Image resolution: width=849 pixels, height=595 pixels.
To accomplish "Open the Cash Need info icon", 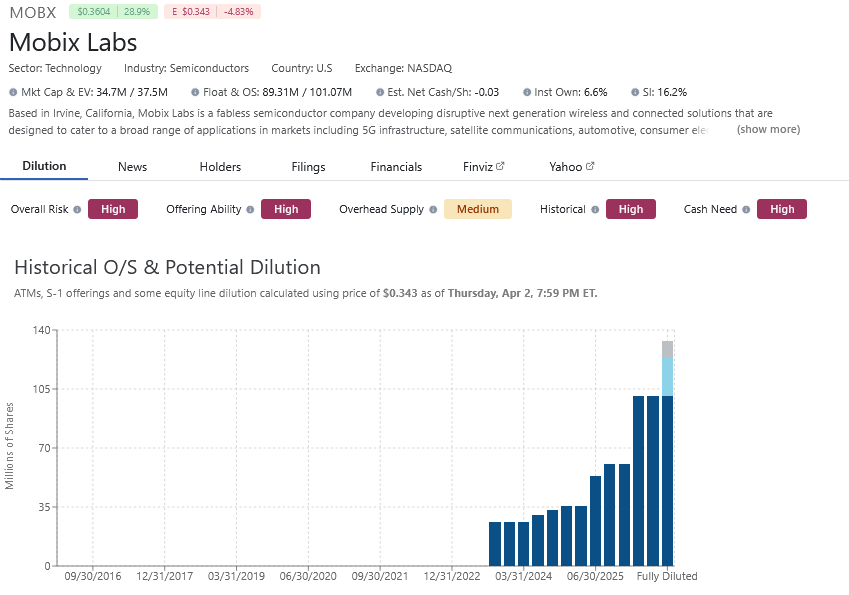I will tap(744, 209).
